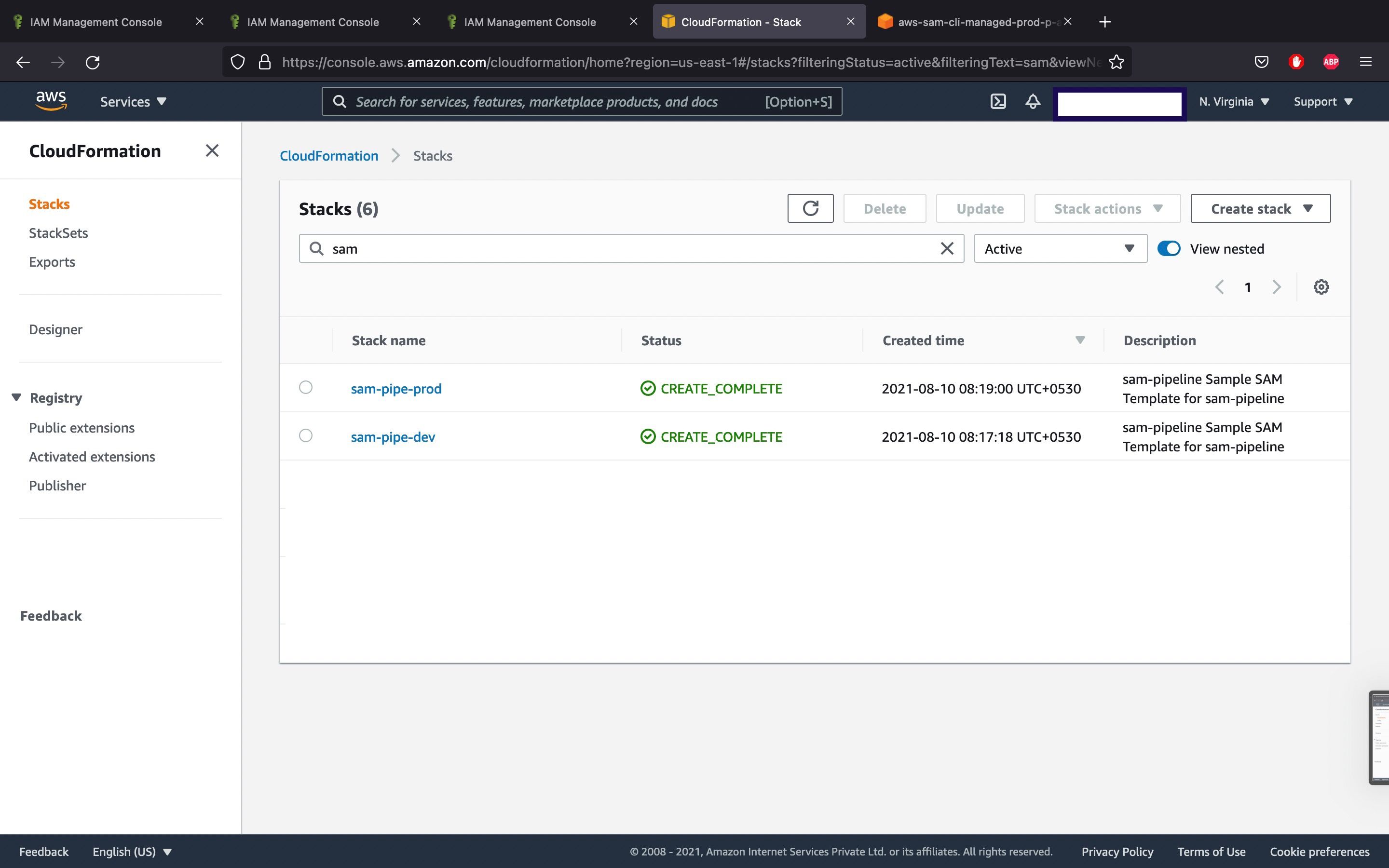Close the CloudFormation - Stack tab
This screenshot has width=1389, height=868.
[850, 21]
